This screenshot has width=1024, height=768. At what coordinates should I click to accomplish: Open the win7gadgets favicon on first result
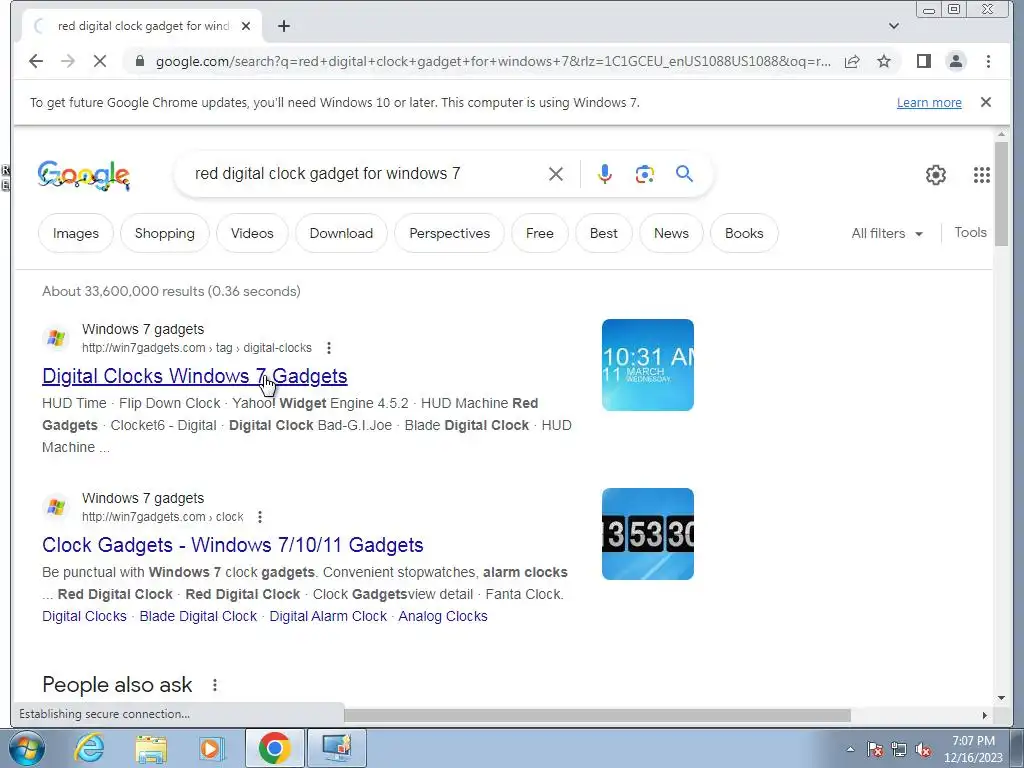point(56,338)
